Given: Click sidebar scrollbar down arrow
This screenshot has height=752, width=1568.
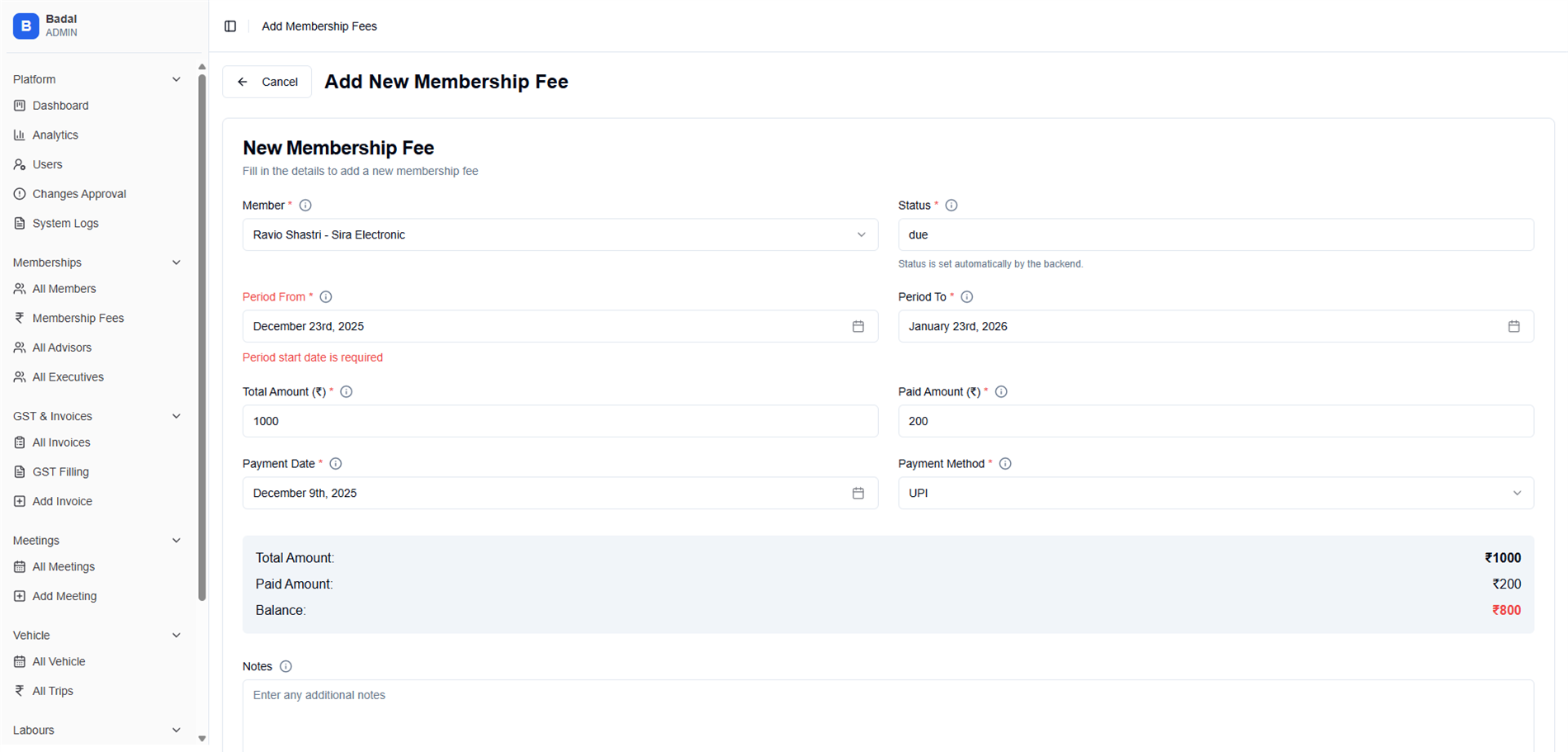Looking at the screenshot, I should (202, 739).
